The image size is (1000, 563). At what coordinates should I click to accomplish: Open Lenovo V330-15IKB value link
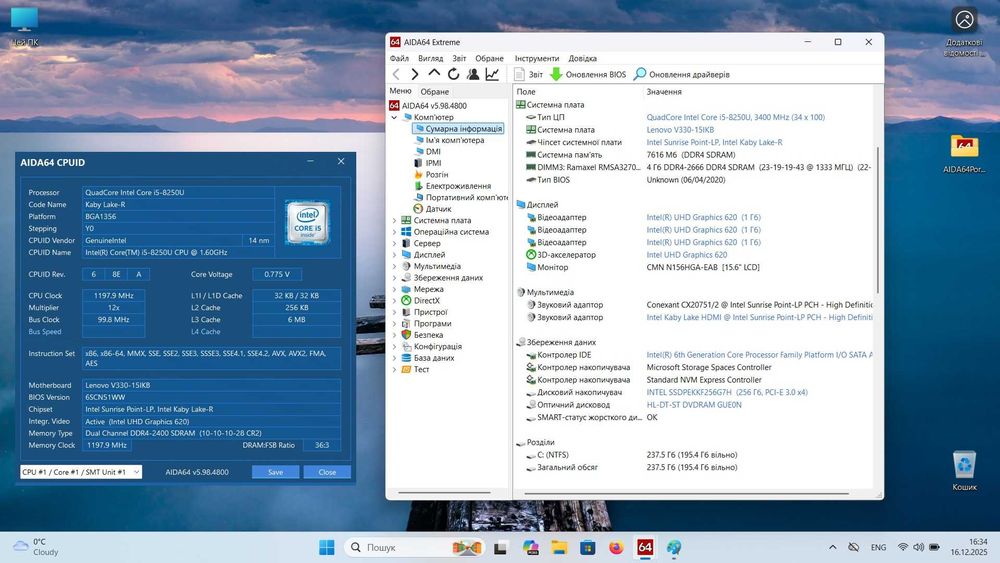pyautogui.click(x=680, y=130)
